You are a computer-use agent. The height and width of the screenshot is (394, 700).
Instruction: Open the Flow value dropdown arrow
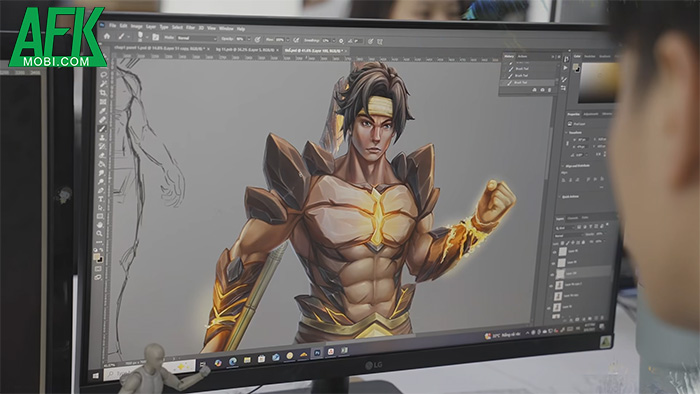coord(288,40)
